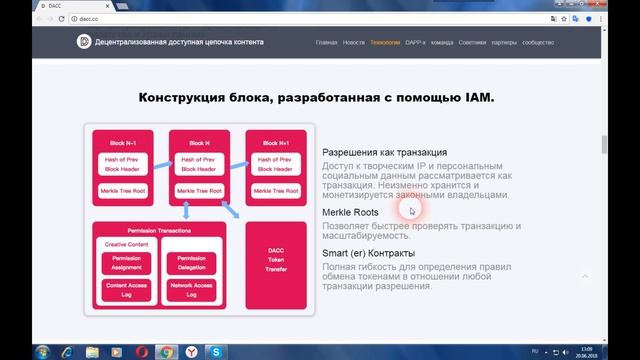Open Skype from the taskbar
The width and height of the screenshot is (640, 360).
tap(216, 352)
